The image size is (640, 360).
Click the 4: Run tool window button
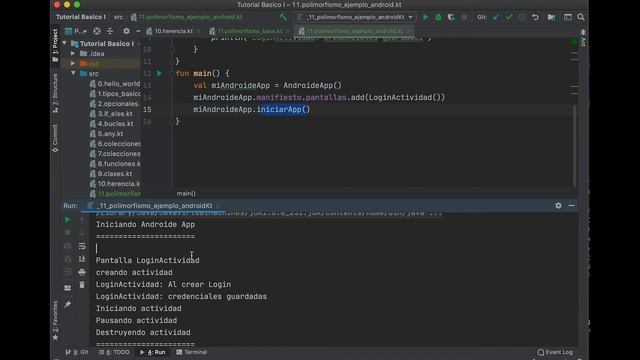[x=153, y=352]
